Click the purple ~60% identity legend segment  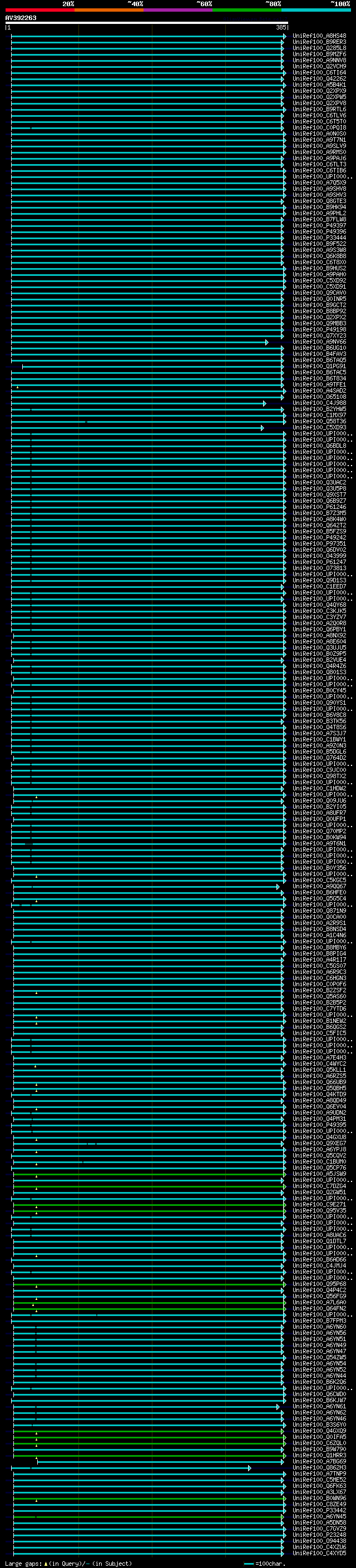179,10
